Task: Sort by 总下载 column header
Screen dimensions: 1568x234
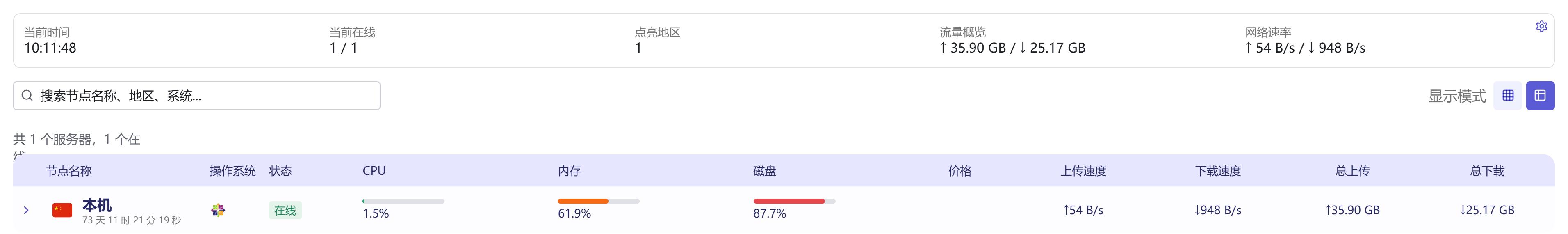Action: [1486, 171]
